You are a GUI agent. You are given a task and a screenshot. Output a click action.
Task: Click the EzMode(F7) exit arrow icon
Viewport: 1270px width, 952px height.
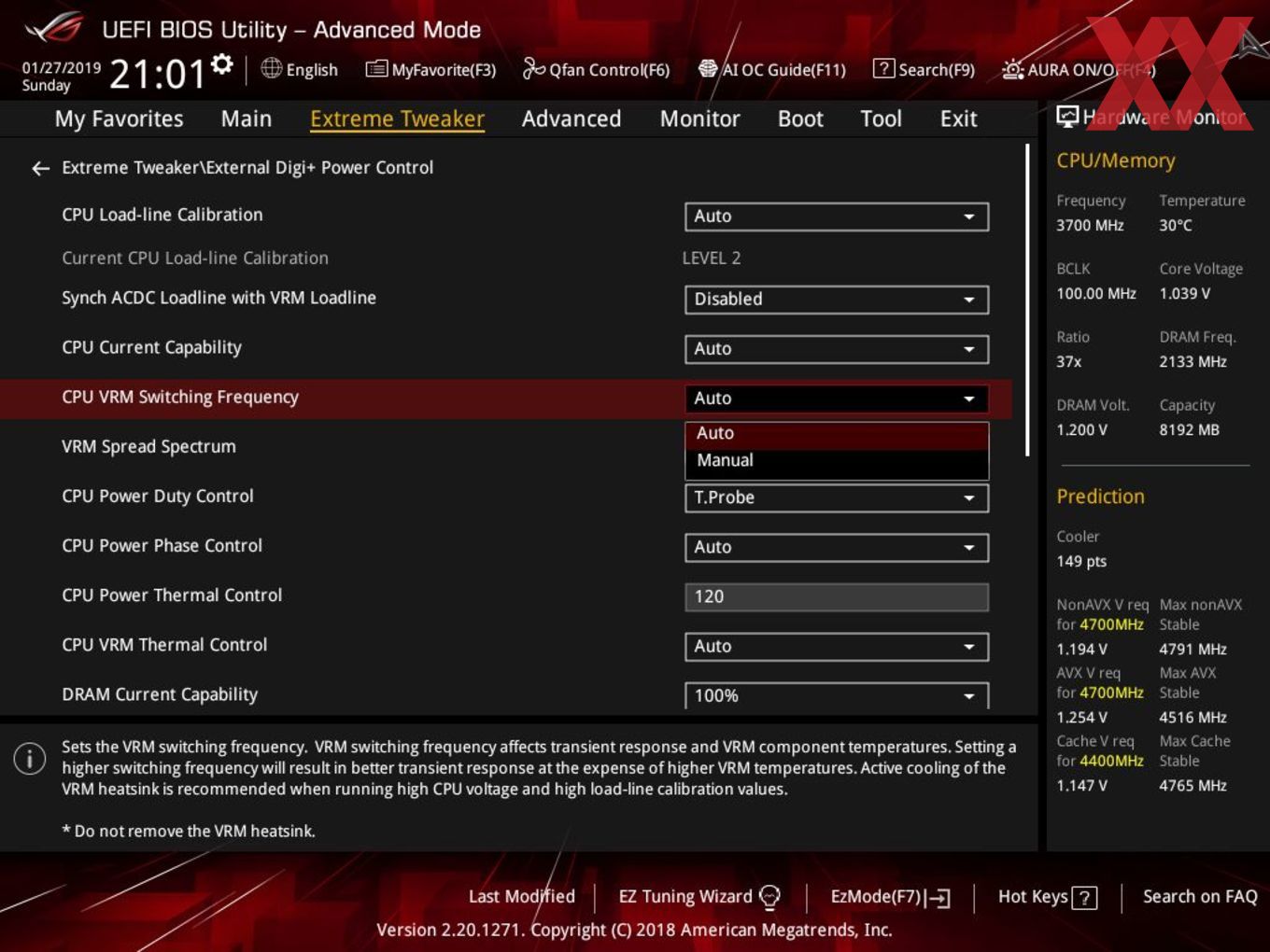[938, 898]
